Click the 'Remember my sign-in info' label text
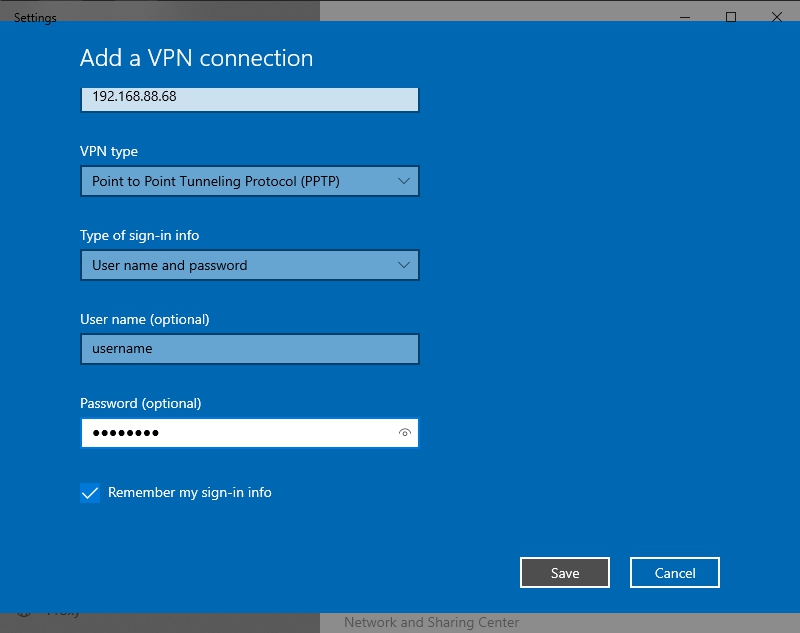Screen dimensions: 800x633 190,493
